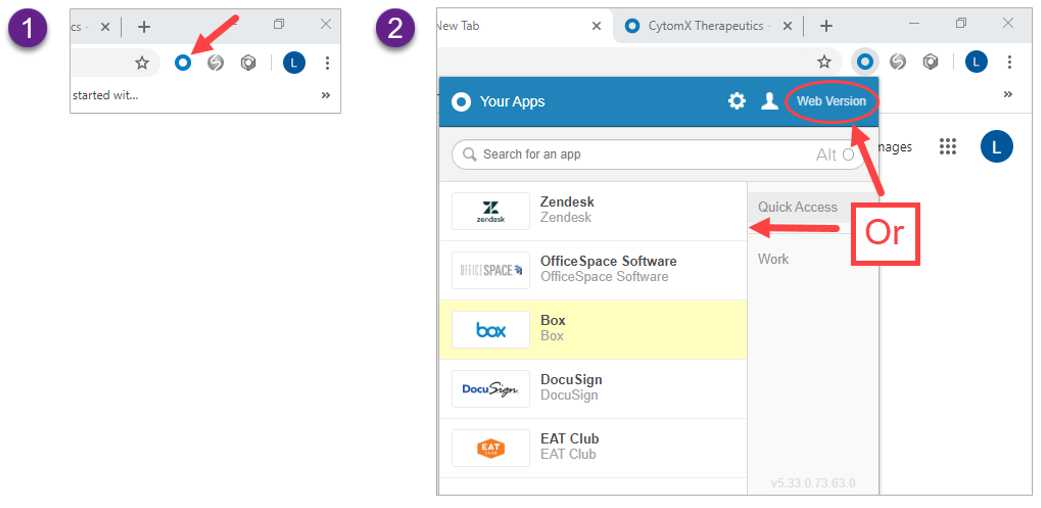Expand bookmarks overflow chevron in second window
This screenshot has height=508, width=1041.
pos(1008,94)
